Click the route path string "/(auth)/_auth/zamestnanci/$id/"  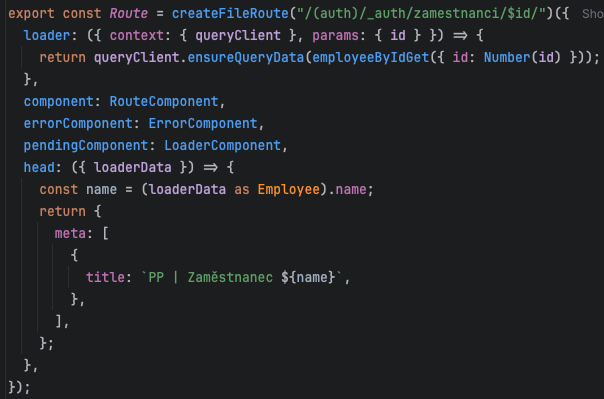click(421, 14)
